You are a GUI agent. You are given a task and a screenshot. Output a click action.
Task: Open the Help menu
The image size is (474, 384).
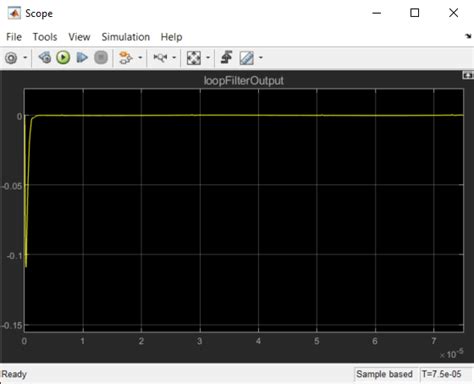coord(171,37)
